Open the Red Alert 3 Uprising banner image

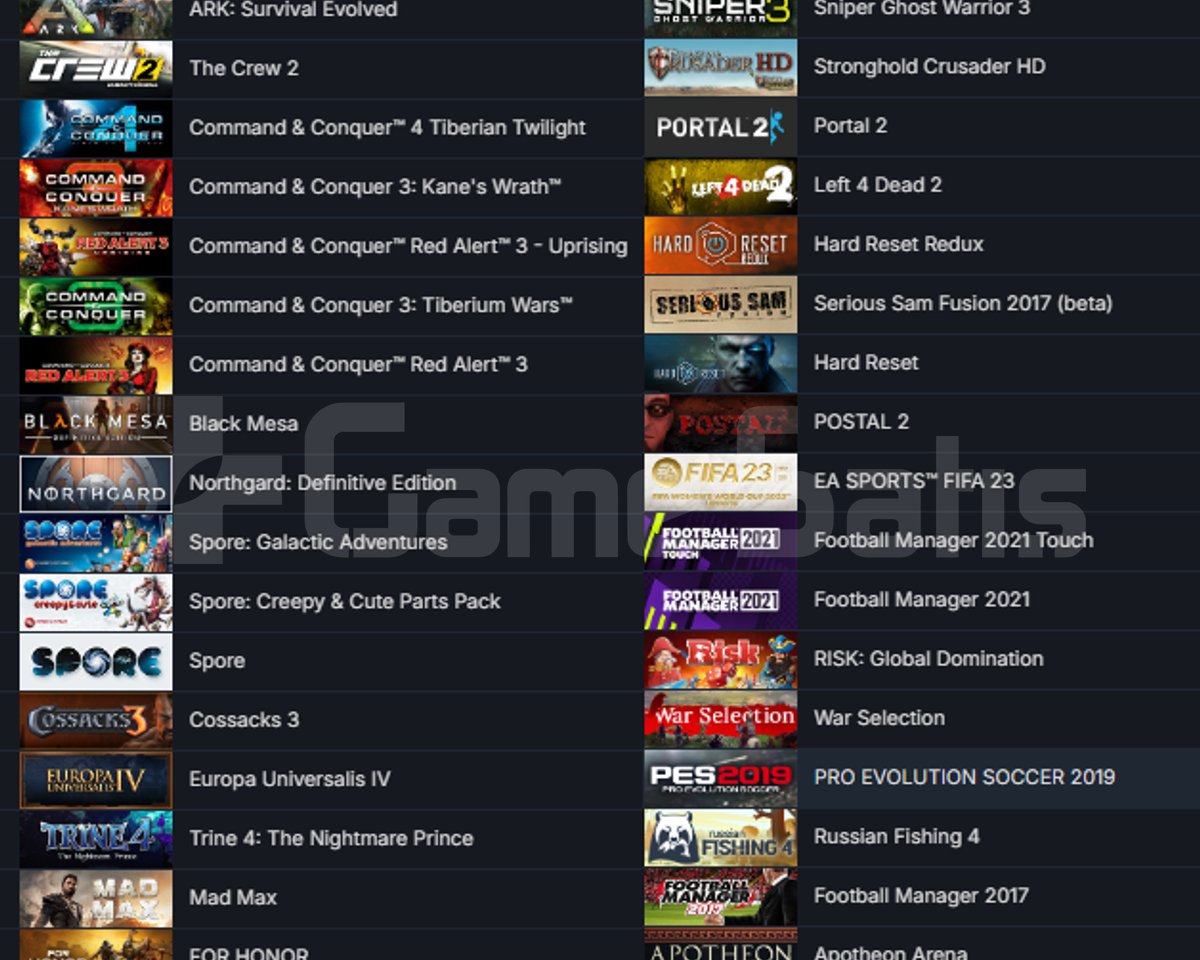coord(96,246)
